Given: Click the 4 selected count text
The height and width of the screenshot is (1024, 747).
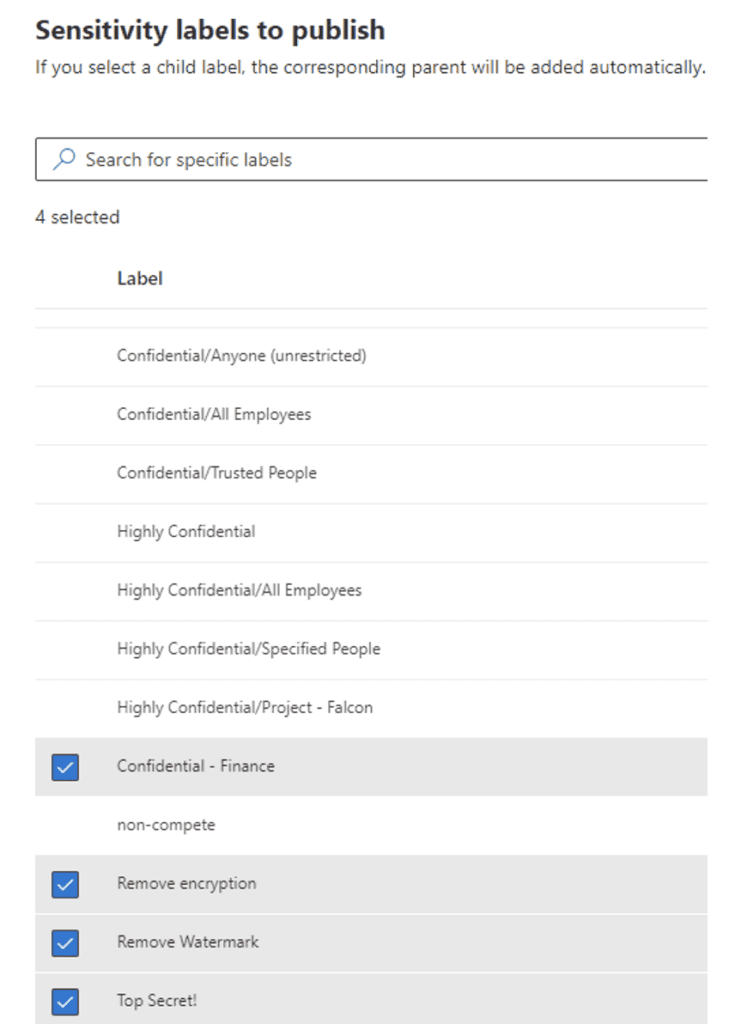Looking at the screenshot, I should (78, 217).
